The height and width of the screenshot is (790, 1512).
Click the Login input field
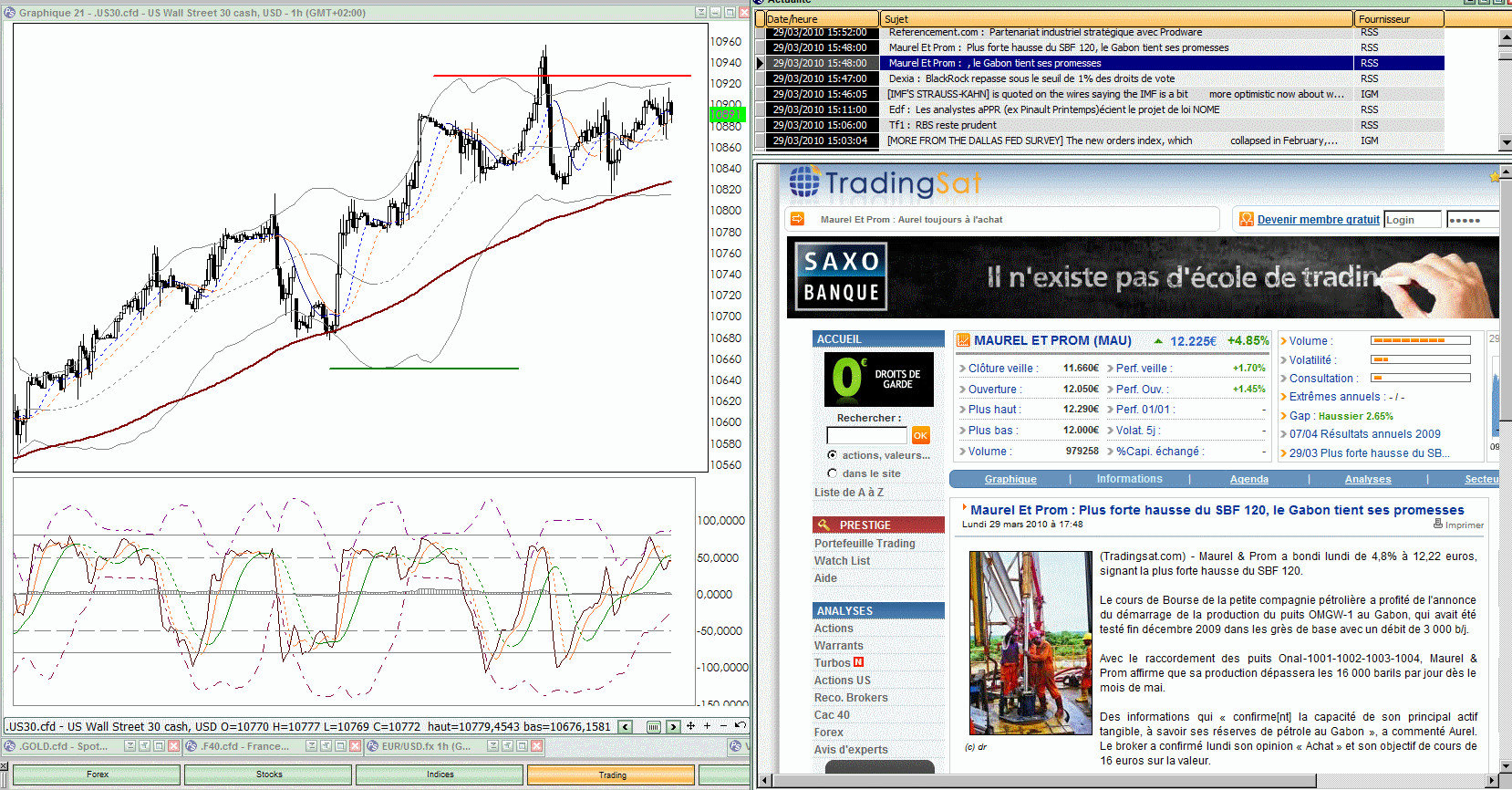tap(1413, 219)
